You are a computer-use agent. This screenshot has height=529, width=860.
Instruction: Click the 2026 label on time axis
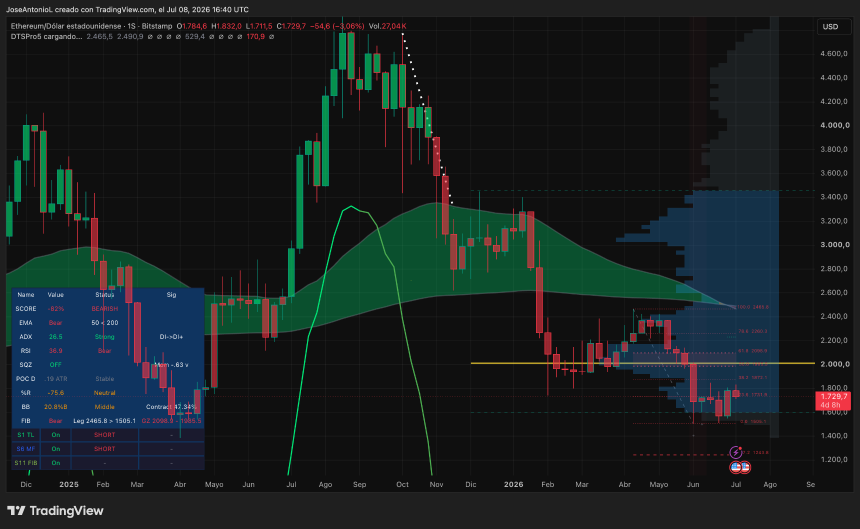pyautogui.click(x=513, y=485)
